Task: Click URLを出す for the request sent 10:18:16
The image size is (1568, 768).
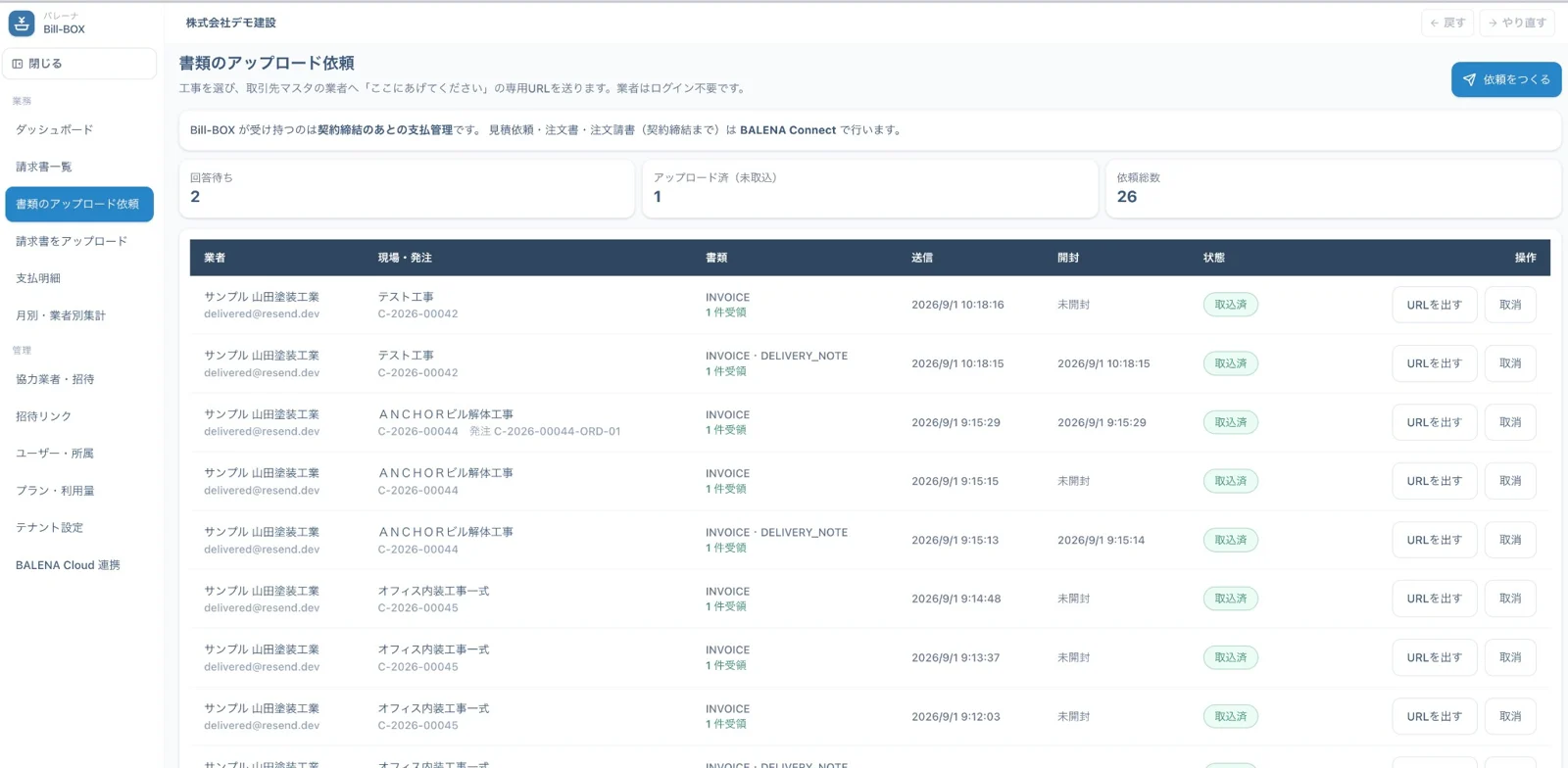Action: click(1434, 305)
